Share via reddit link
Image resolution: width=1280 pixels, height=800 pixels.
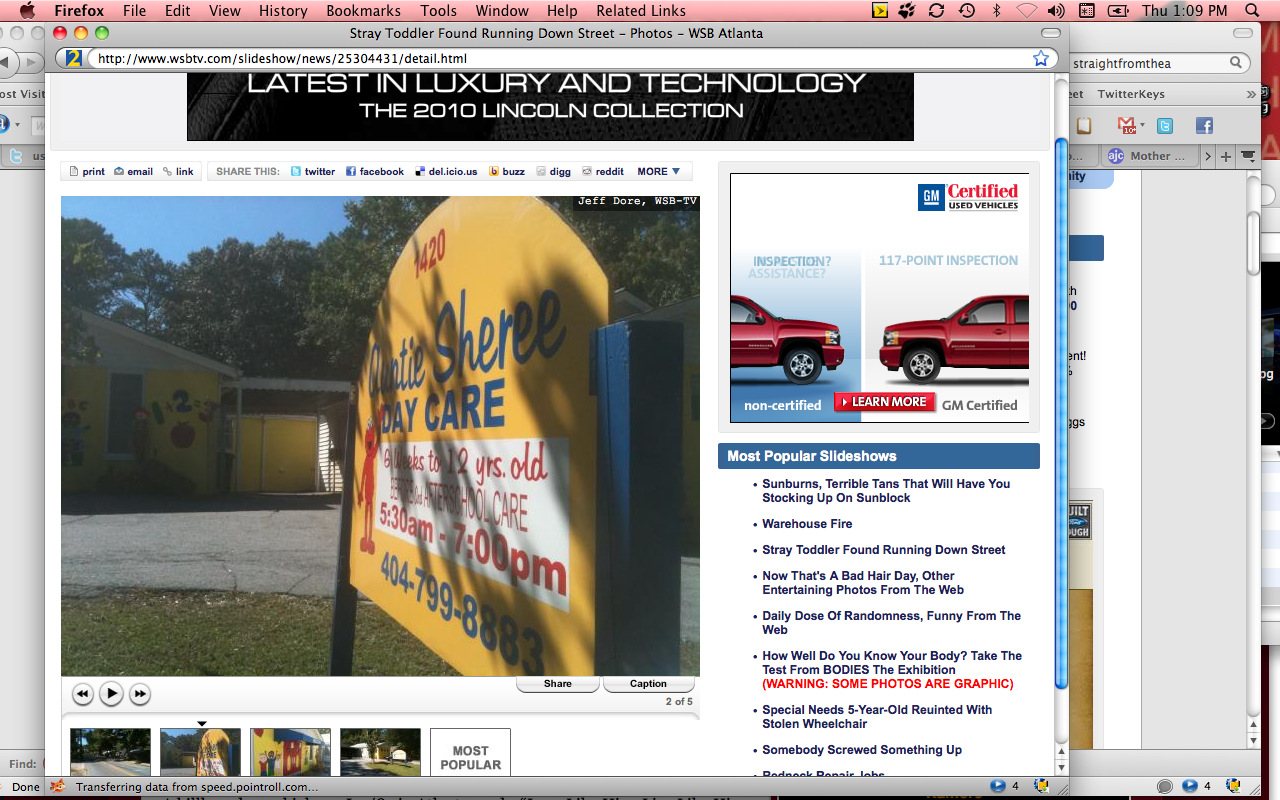(x=603, y=172)
